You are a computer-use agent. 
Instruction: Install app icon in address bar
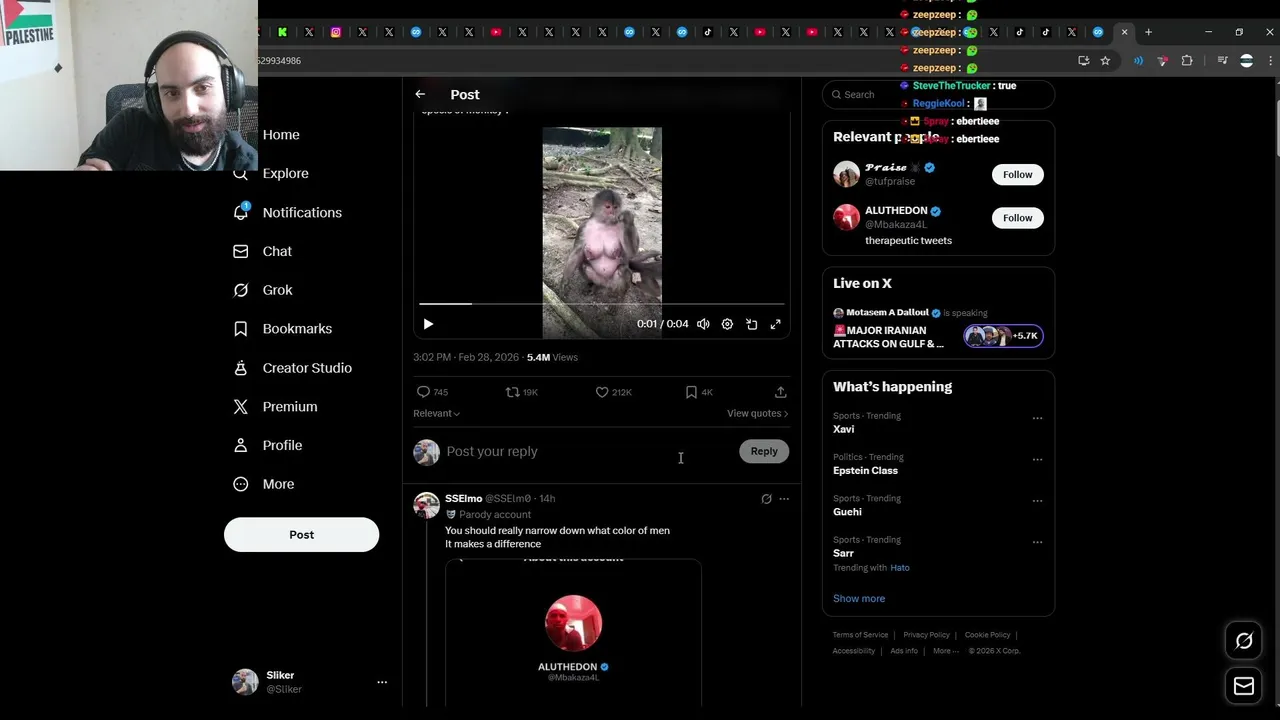tap(1083, 61)
